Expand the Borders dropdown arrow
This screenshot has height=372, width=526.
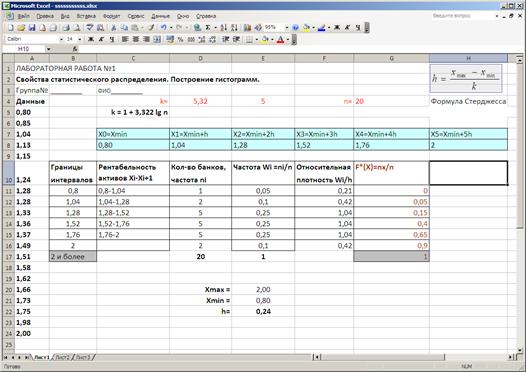point(257,40)
